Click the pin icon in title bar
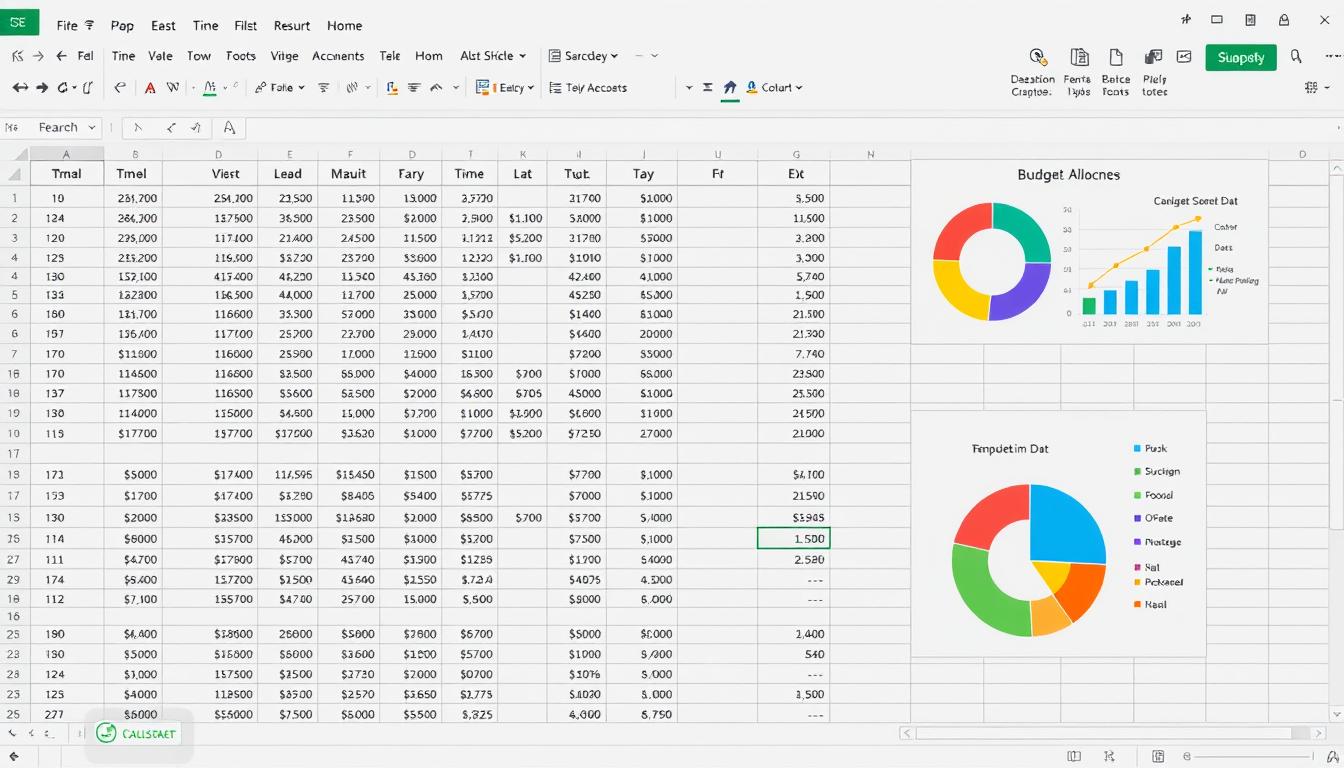This screenshot has height=768, width=1344. point(1186,19)
